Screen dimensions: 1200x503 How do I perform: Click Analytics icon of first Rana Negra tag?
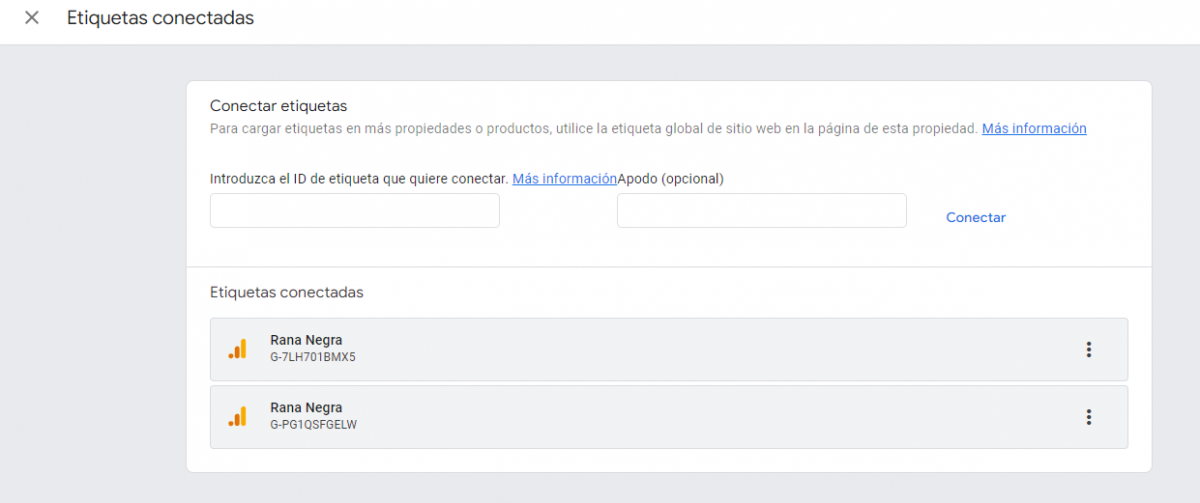click(x=237, y=349)
